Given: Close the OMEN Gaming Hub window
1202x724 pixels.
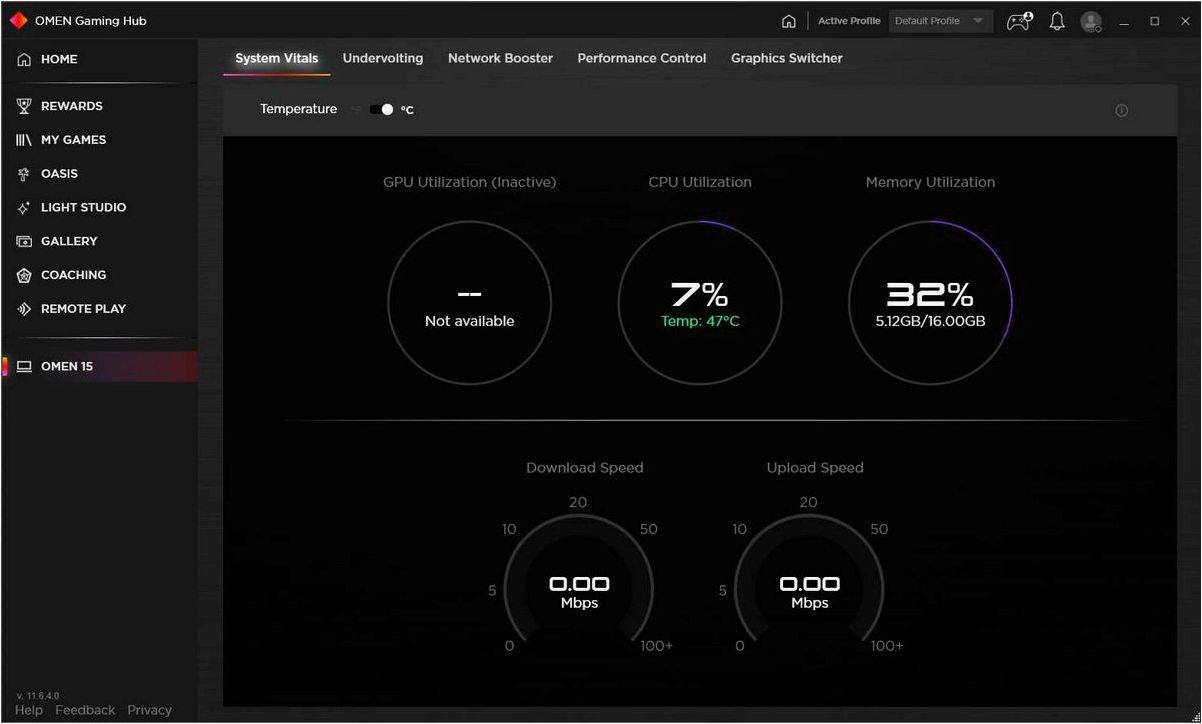Looking at the screenshot, I should coord(1184,21).
